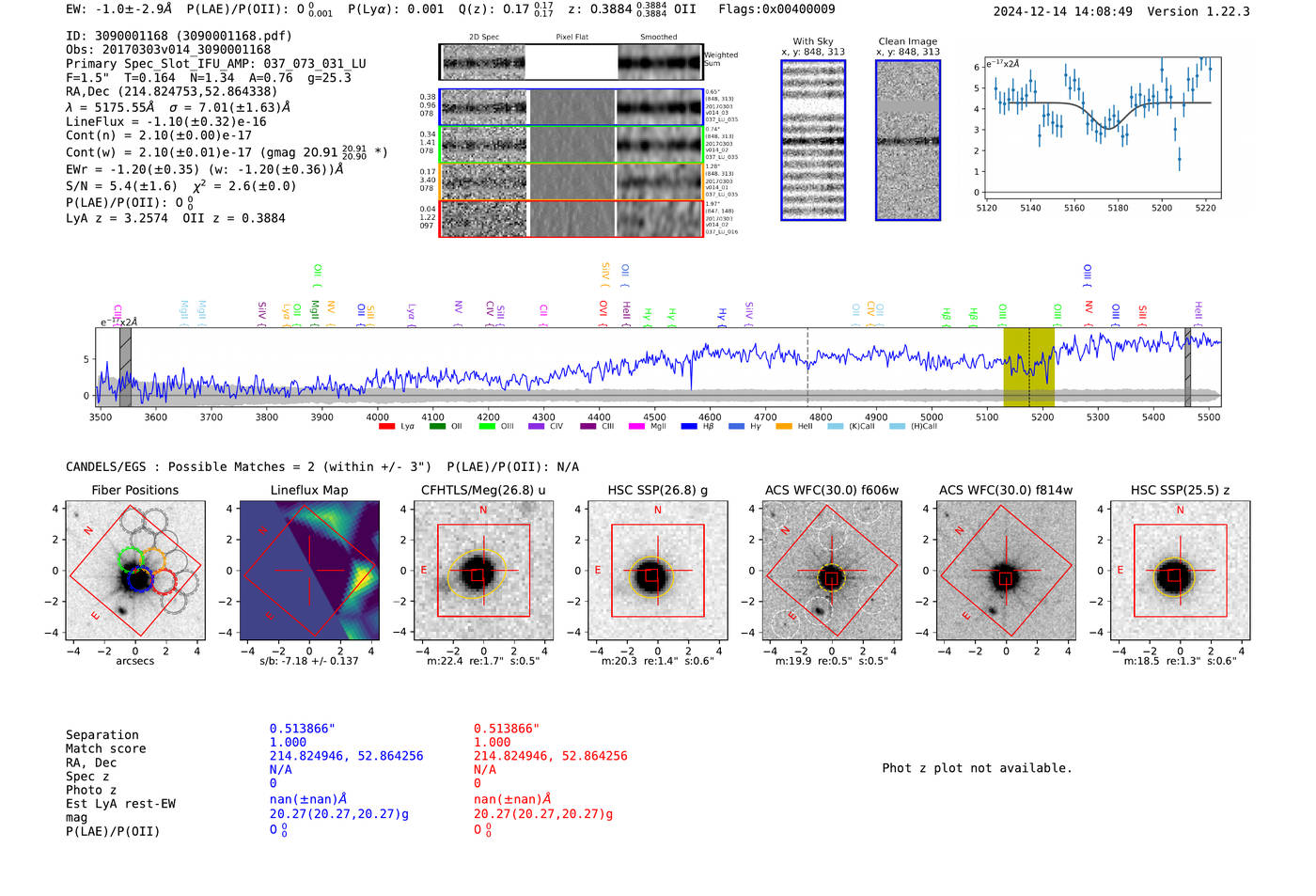Select the CFHTLS/Meg(26.8) u cutout
The image size is (1316, 896).
click(483, 570)
